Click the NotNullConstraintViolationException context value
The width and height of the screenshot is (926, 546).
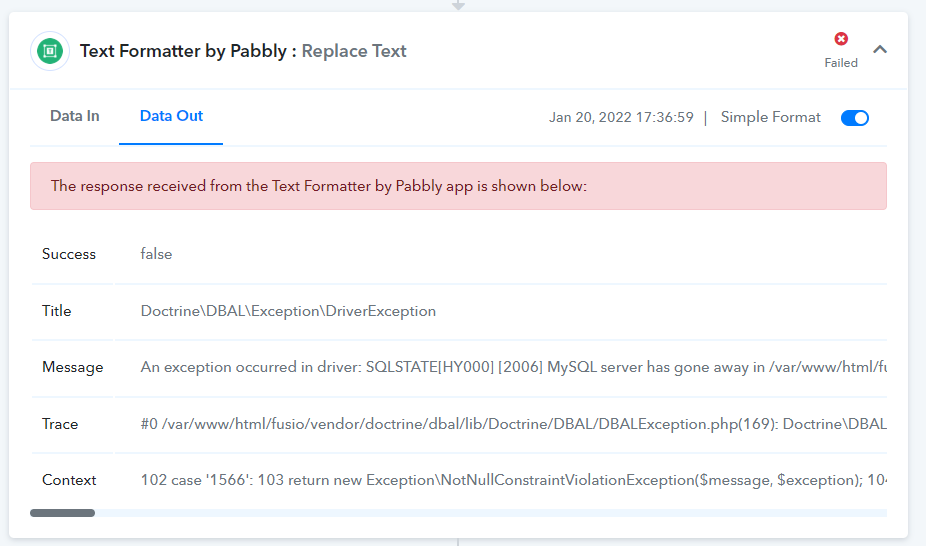pyautogui.click(x=513, y=480)
